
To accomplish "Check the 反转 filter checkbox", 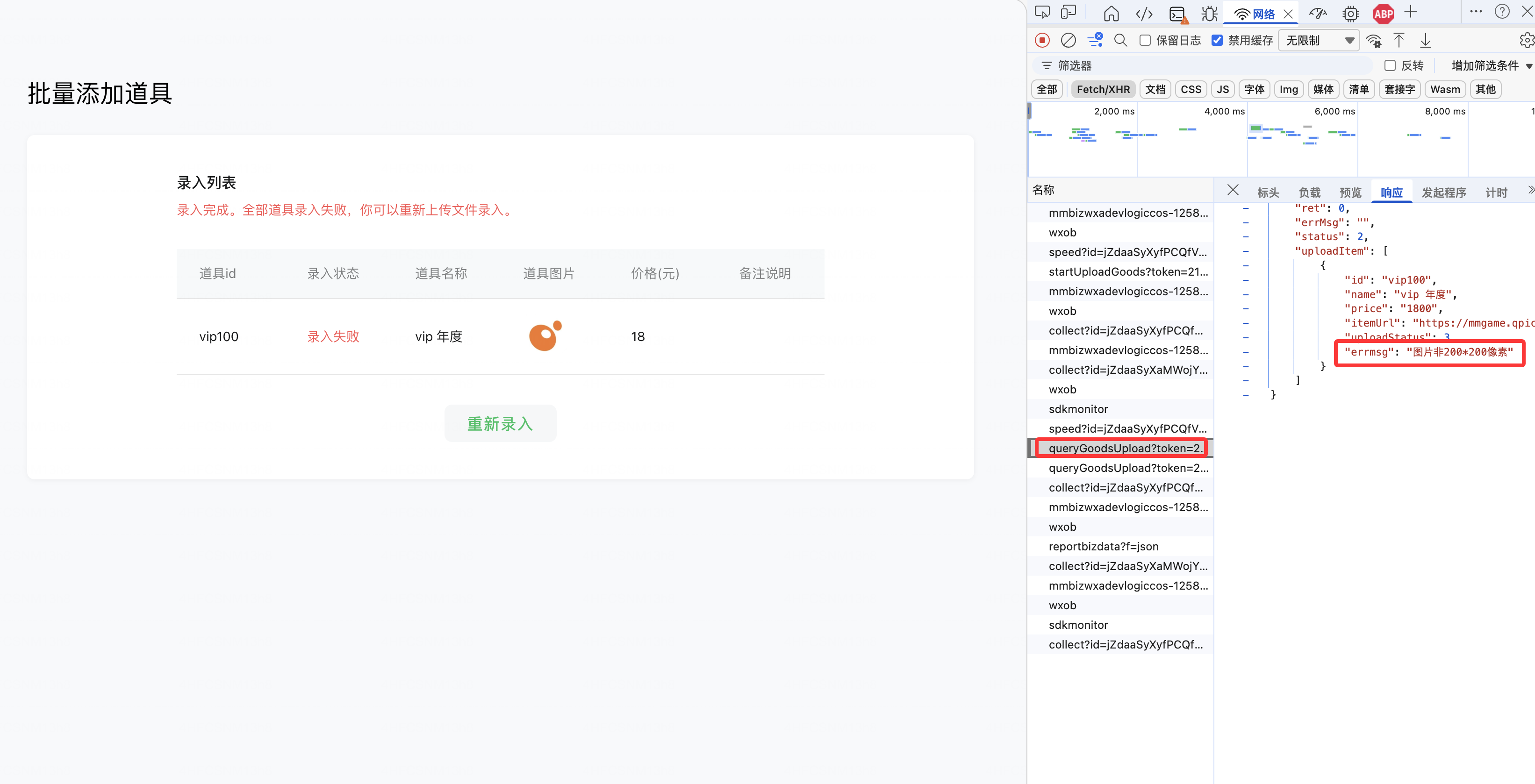I will coord(1390,65).
